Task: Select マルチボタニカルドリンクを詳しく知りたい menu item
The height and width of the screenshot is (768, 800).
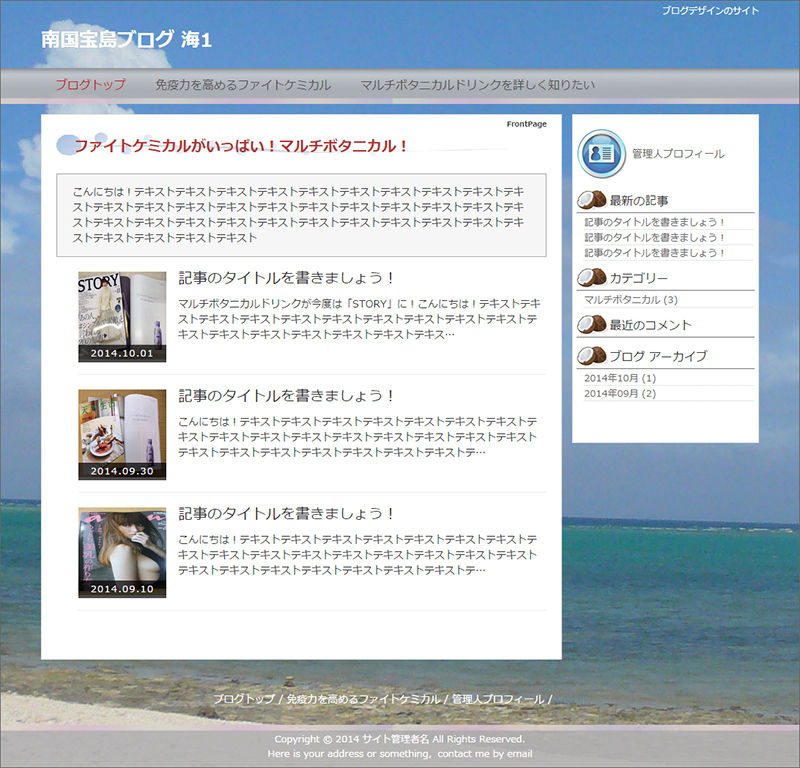Action: pos(477,85)
